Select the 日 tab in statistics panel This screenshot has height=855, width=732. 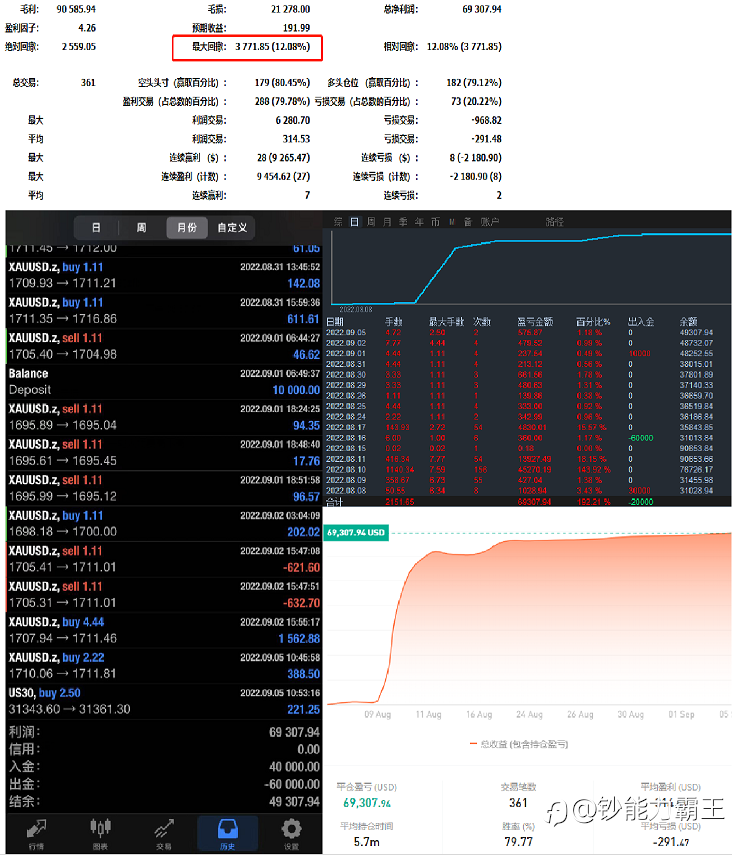(x=355, y=221)
